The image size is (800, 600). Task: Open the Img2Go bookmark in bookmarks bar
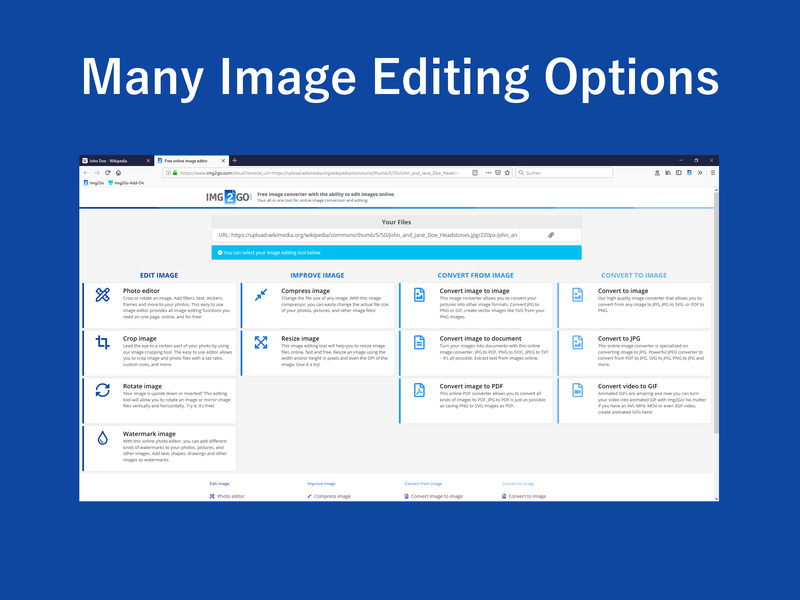[94, 183]
